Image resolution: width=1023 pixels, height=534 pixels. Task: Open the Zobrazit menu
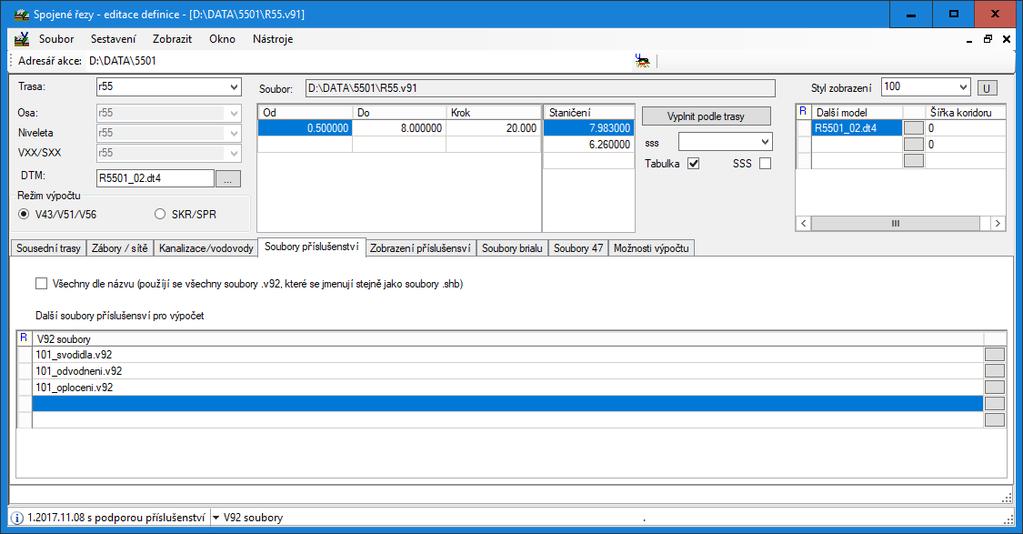[172, 39]
